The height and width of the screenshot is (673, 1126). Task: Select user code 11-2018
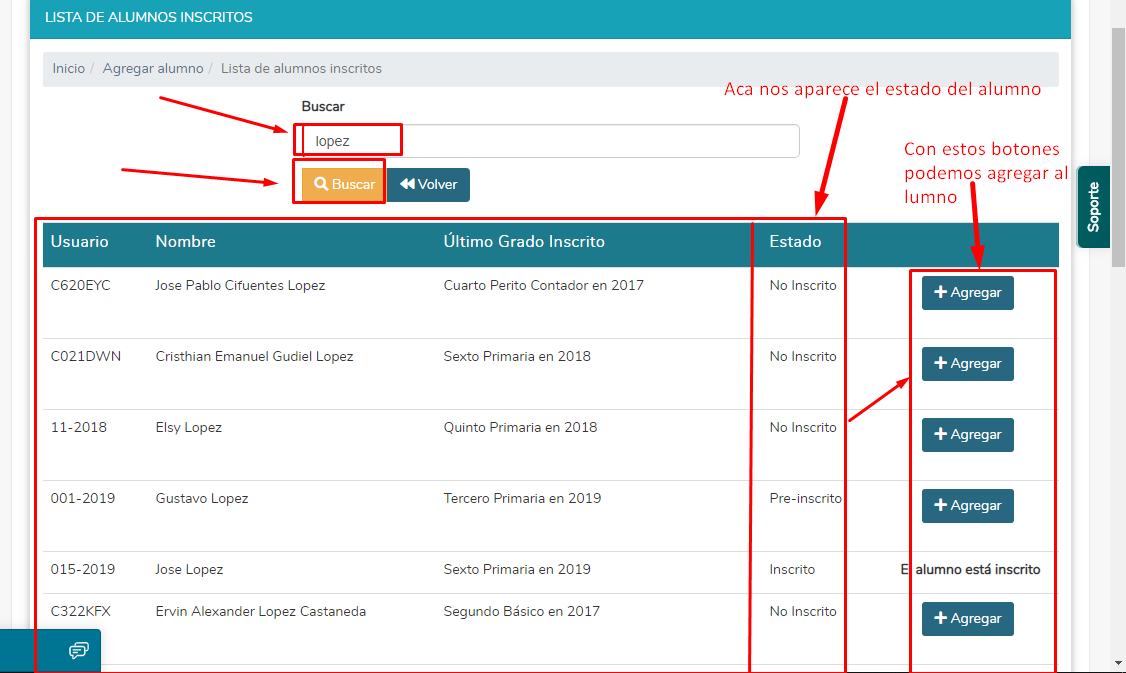tap(78, 427)
